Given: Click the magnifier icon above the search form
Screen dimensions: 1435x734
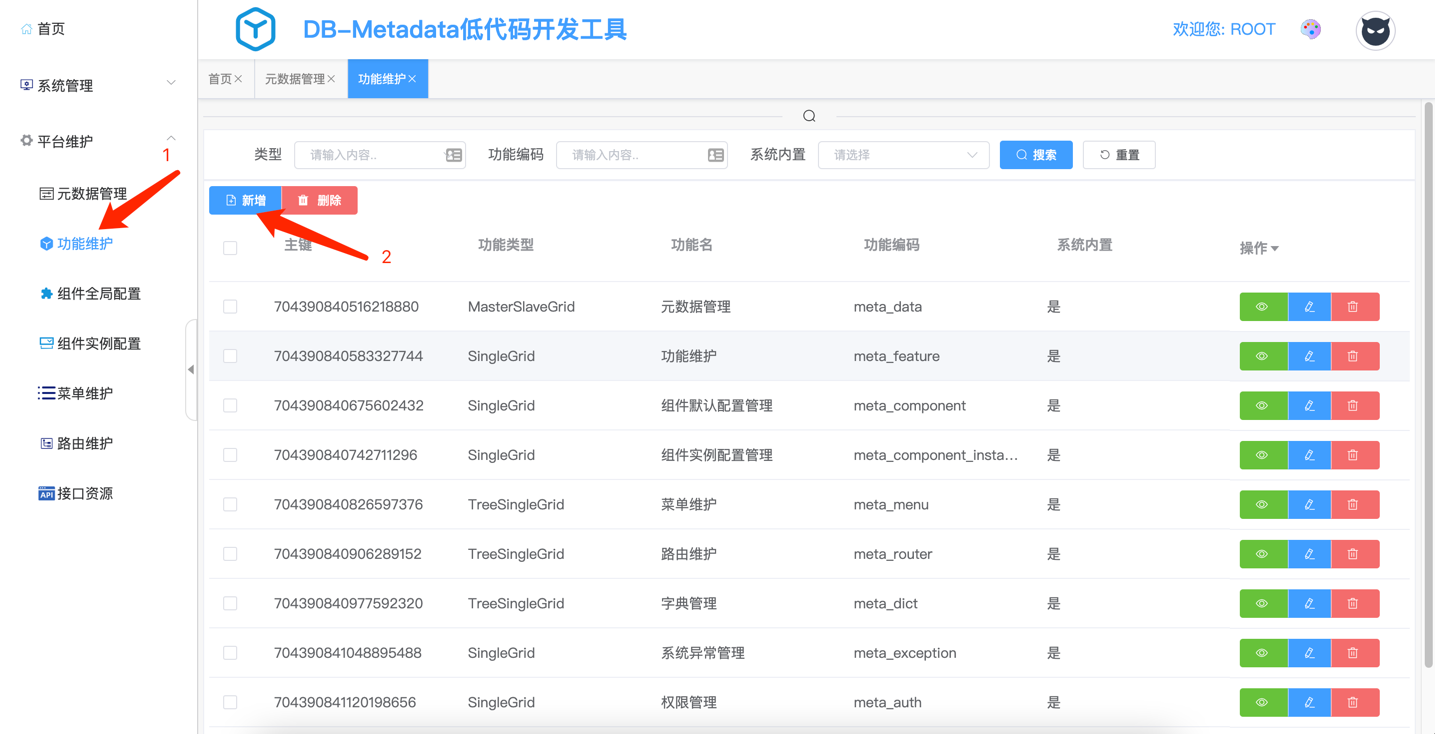Looking at the screenshot, I should [809, 116].
